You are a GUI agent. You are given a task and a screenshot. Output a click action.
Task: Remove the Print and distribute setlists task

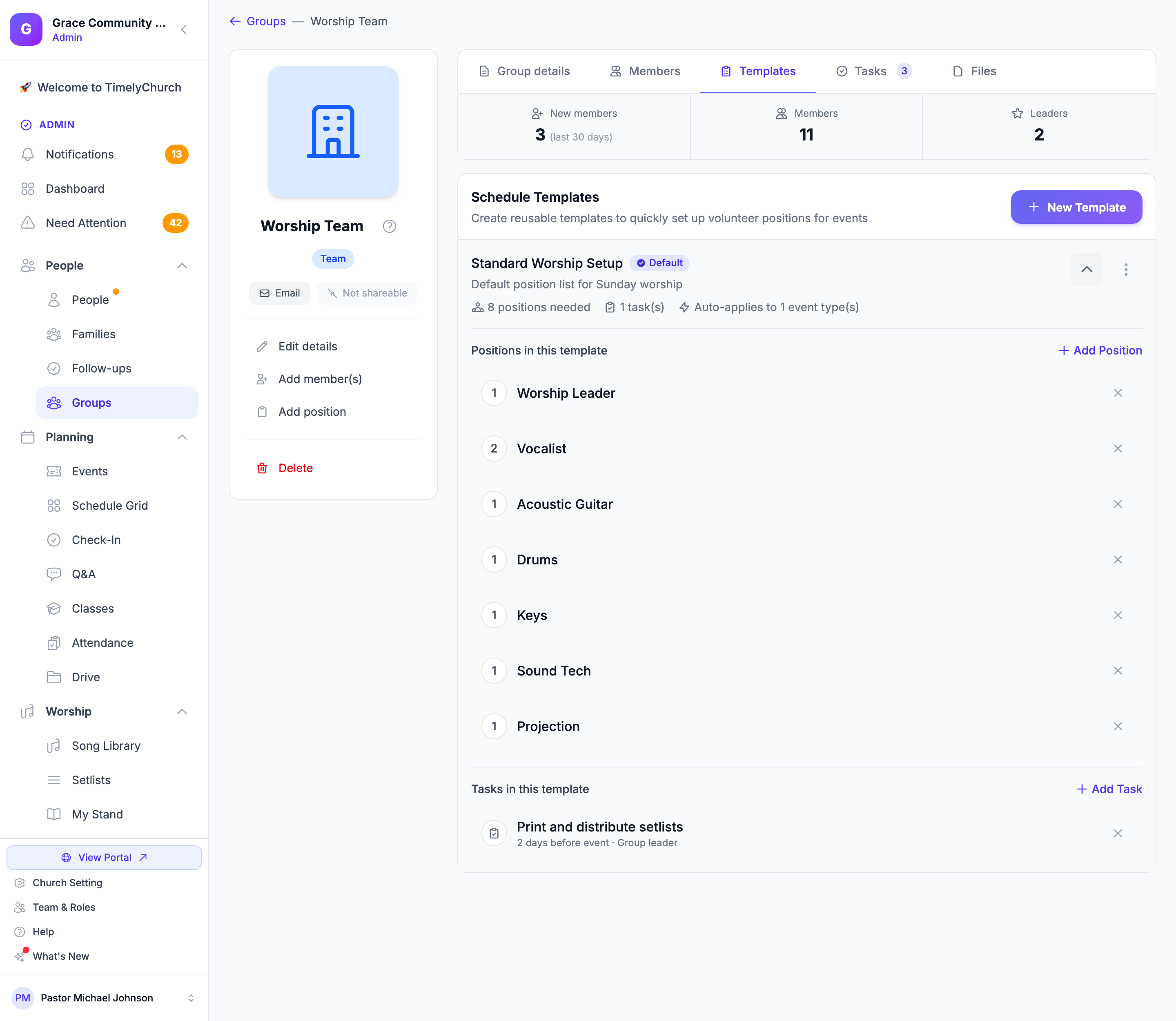1118,833
